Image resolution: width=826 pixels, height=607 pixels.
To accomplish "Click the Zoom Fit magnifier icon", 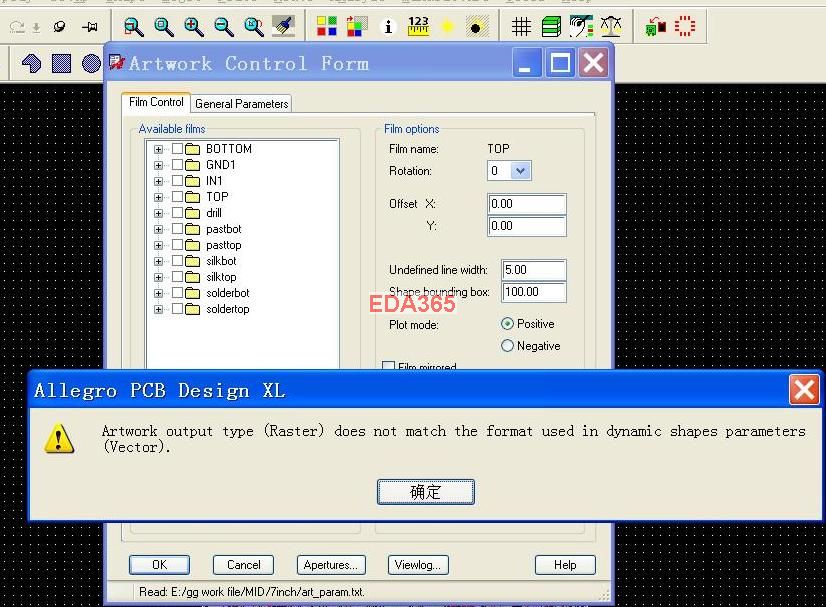I will pyautogui.click(x=163, y=26).
